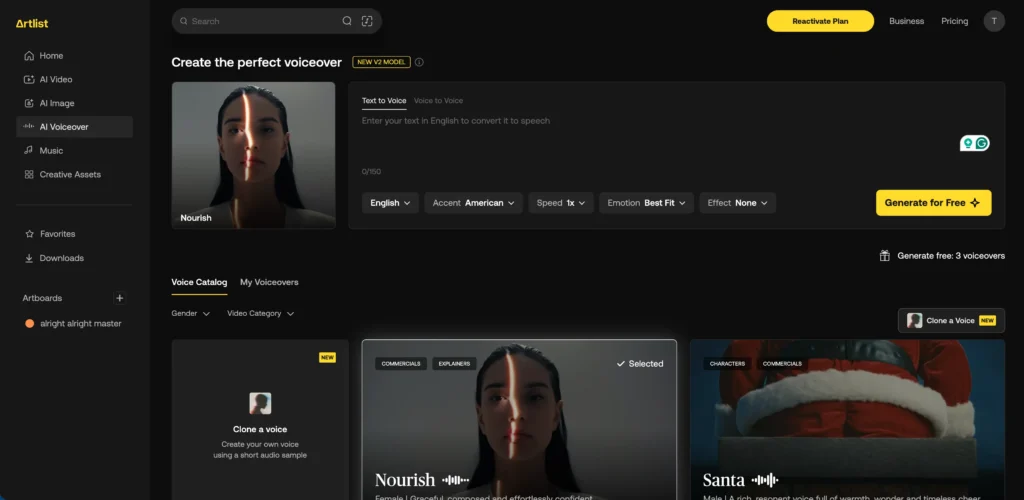This screenshot has width=1024, height=500.
Task: Click the AI Video icon
Action: (29, 80)
